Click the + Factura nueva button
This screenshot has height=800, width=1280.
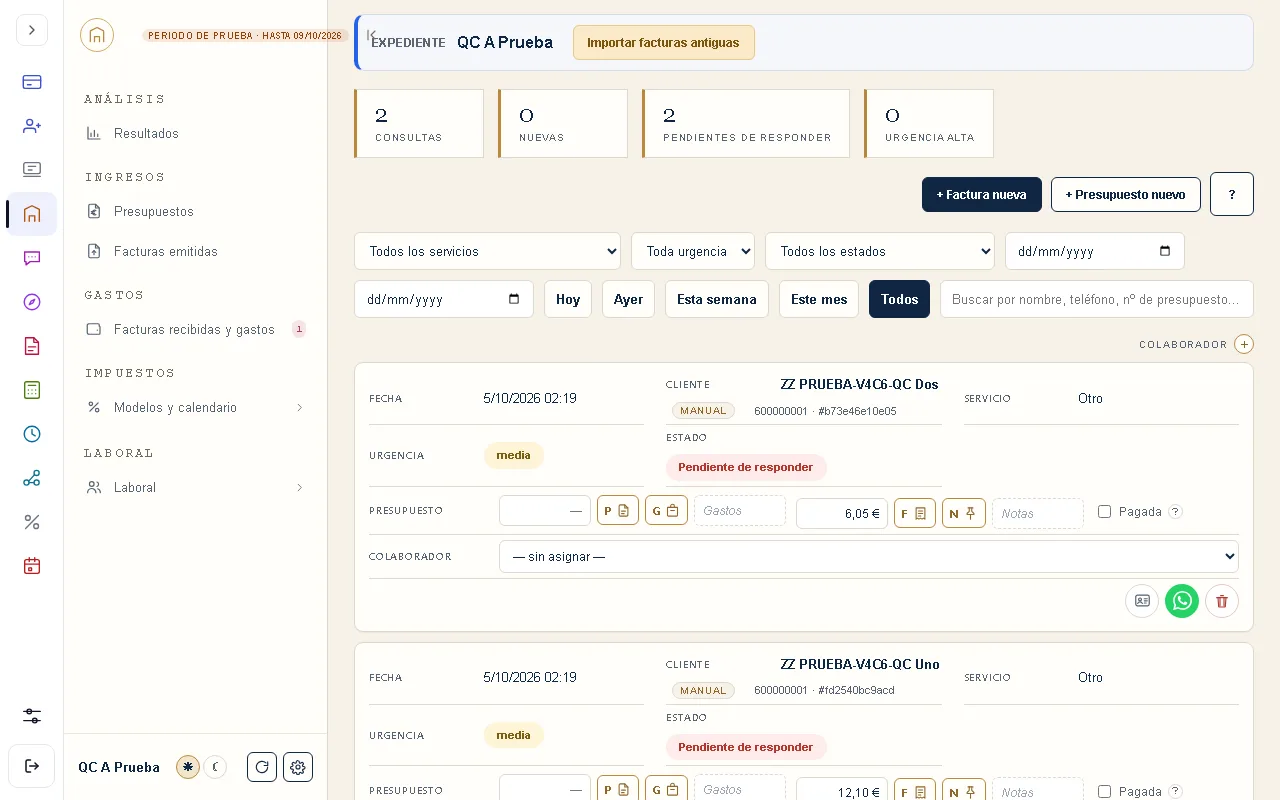click(x=982, y=194)
